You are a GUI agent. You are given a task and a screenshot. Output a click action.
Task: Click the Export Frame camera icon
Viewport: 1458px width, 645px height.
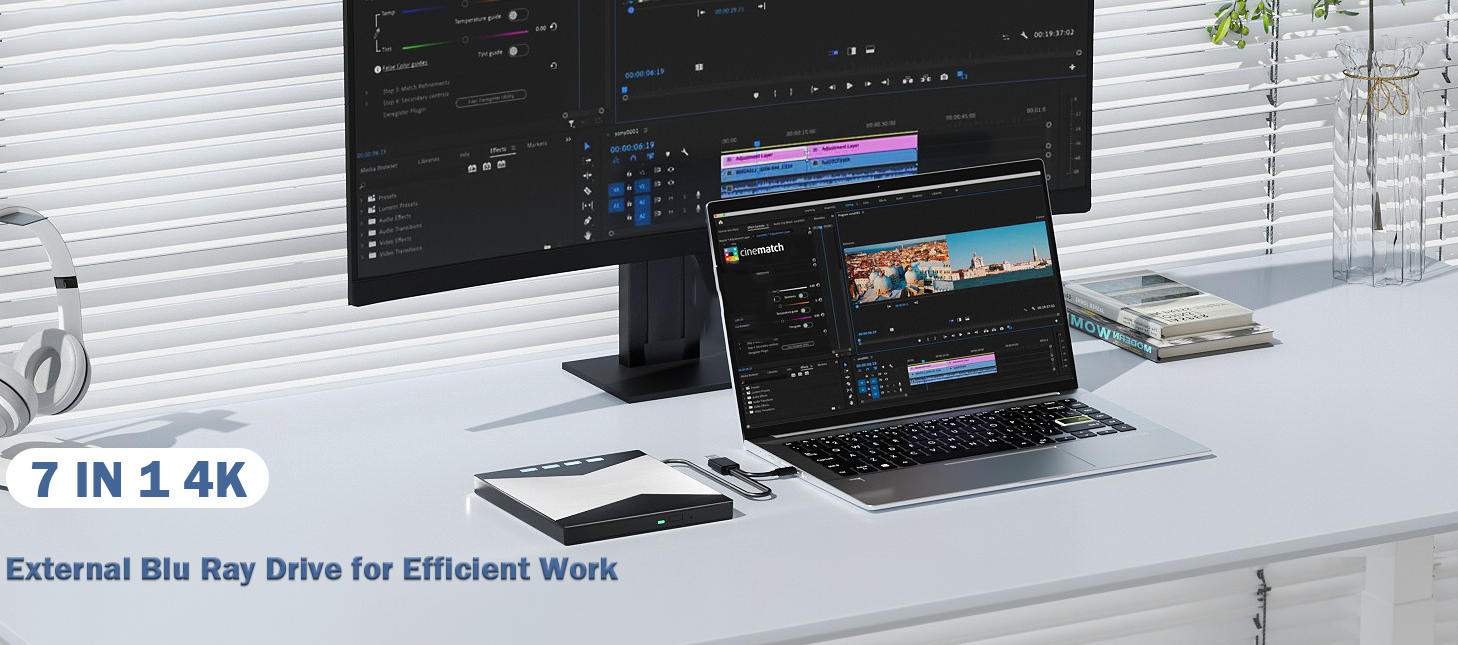(x=943, y=77)
